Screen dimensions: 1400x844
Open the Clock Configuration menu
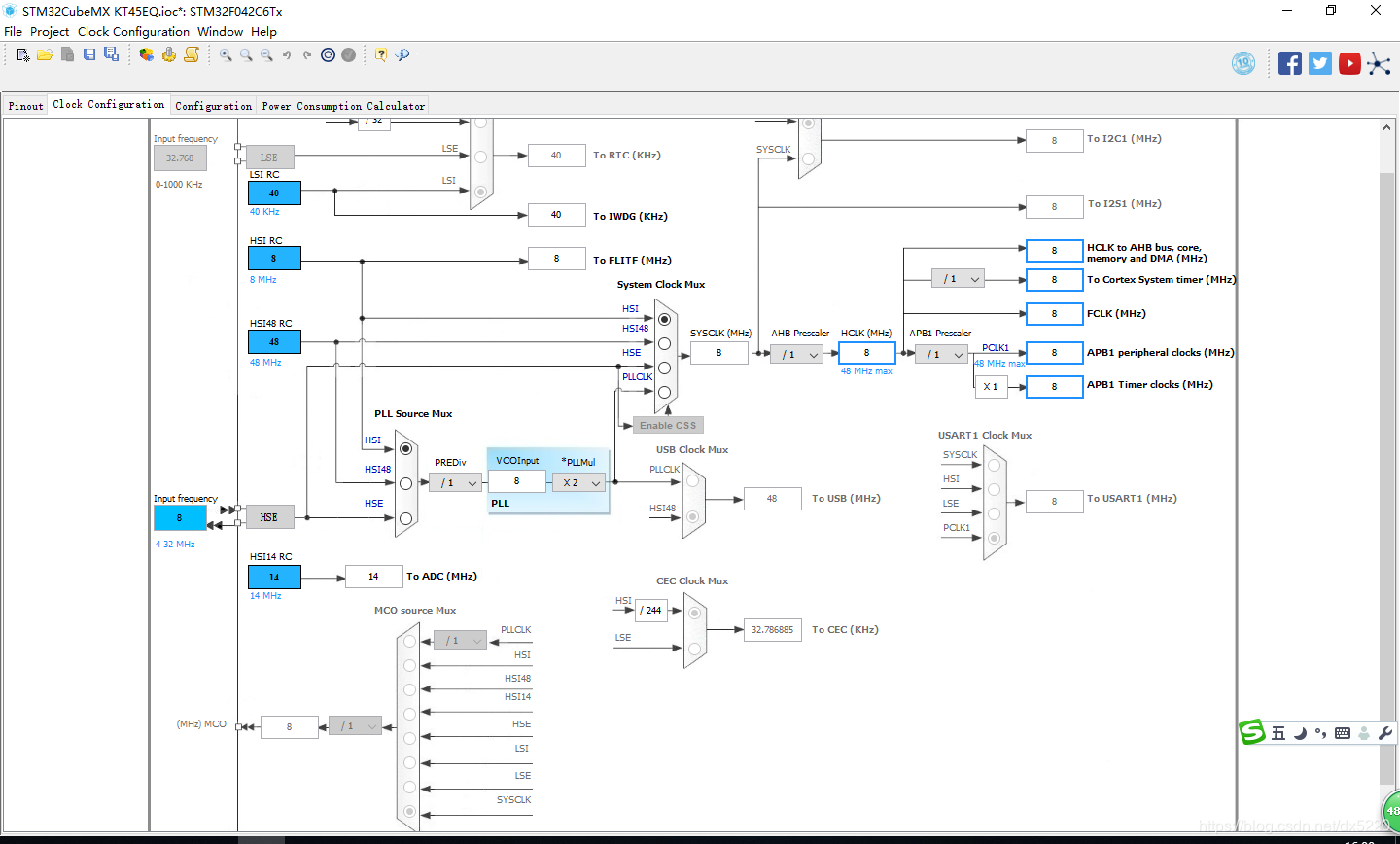click(133, 31)
